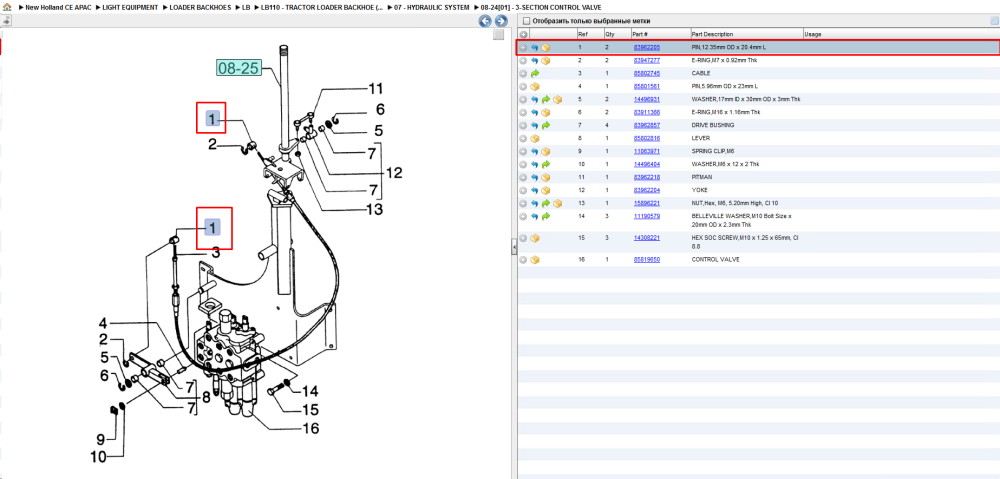Click blue arrow icon in E-RING M16 row
1000x479 pixels.
coord(534,112)
